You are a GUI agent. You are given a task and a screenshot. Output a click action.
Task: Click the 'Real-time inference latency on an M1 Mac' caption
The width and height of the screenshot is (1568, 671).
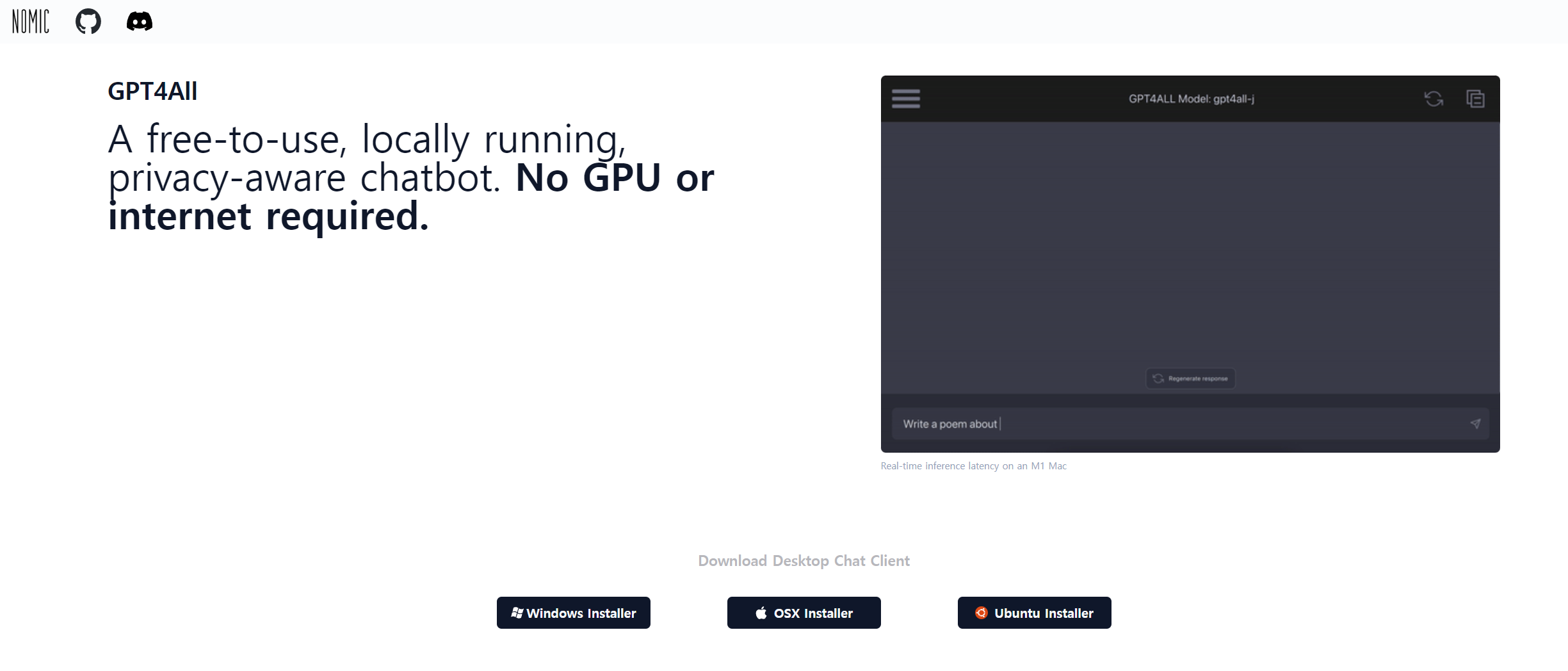click(x=973, y=466)
